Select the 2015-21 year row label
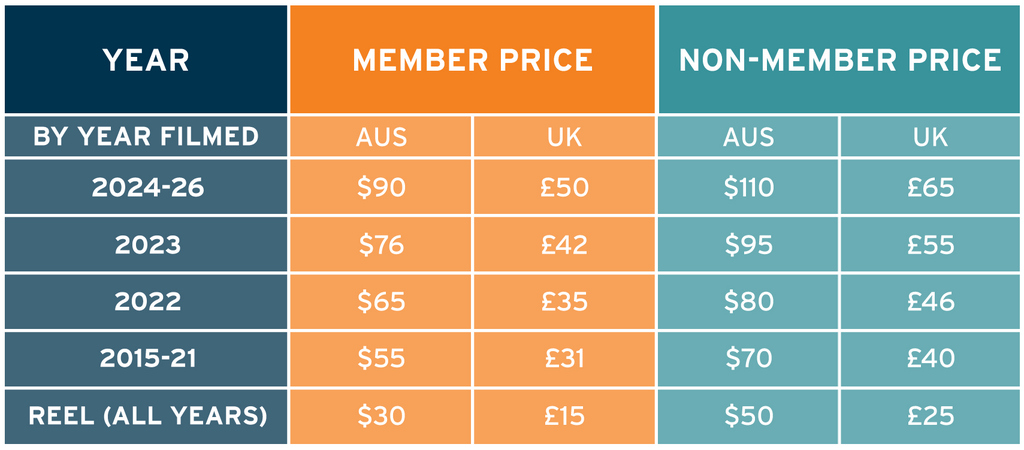 click(146, 359)
